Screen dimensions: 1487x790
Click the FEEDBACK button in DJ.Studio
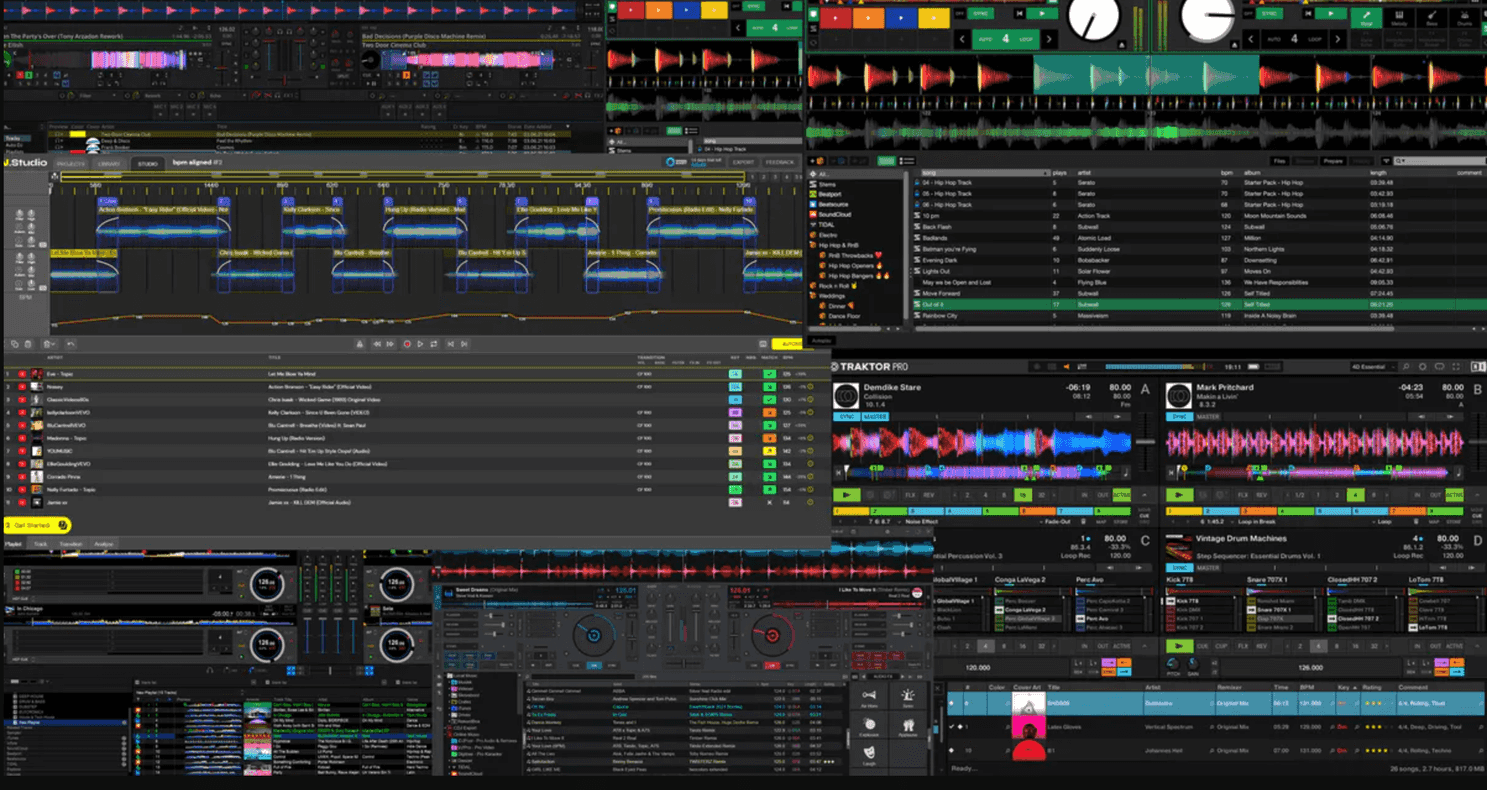coord(781,162)
